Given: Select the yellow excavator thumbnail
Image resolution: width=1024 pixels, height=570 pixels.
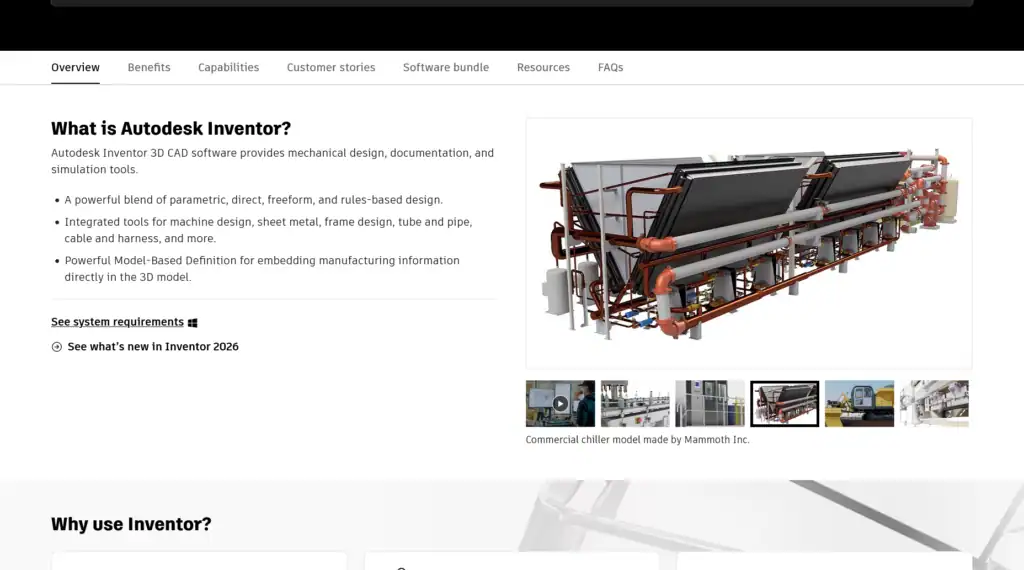Looking at the screenshot, I should click(859, 404).
